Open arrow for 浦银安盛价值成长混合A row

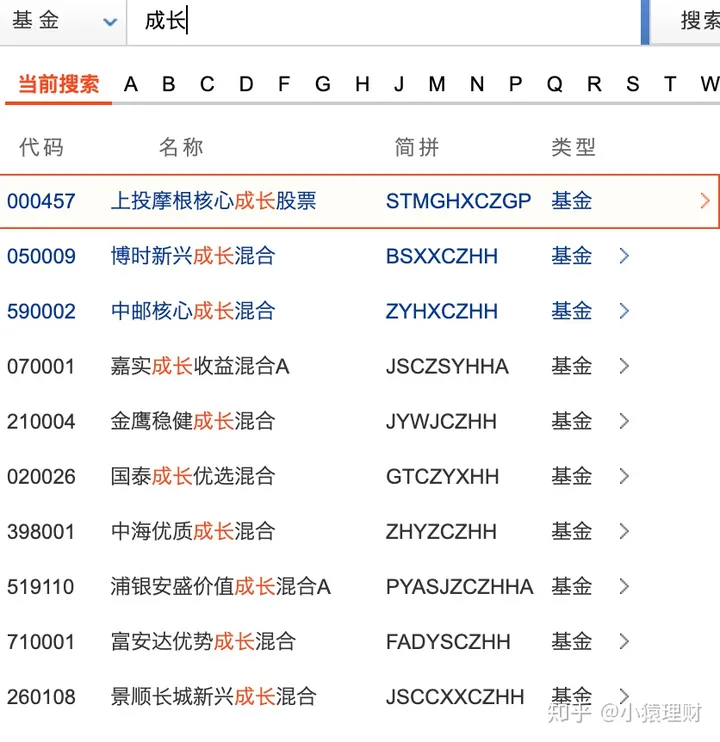point(624,586)
